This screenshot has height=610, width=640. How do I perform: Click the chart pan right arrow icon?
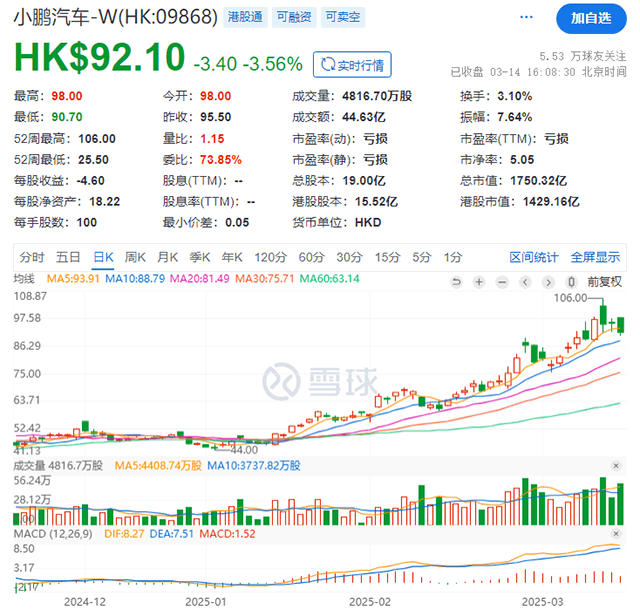click(x=548, y=282)
